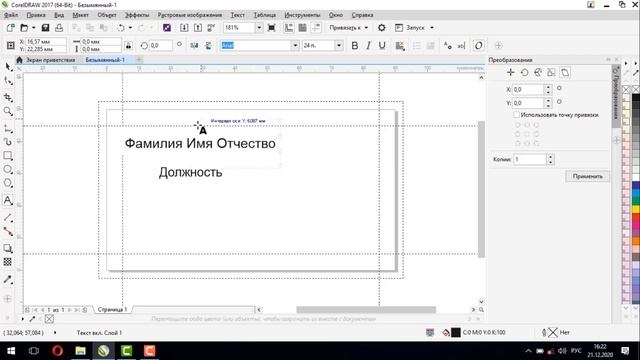Select the Connector tool
The width and height of the screenshot is (640, 360).
tap(8, 231)
